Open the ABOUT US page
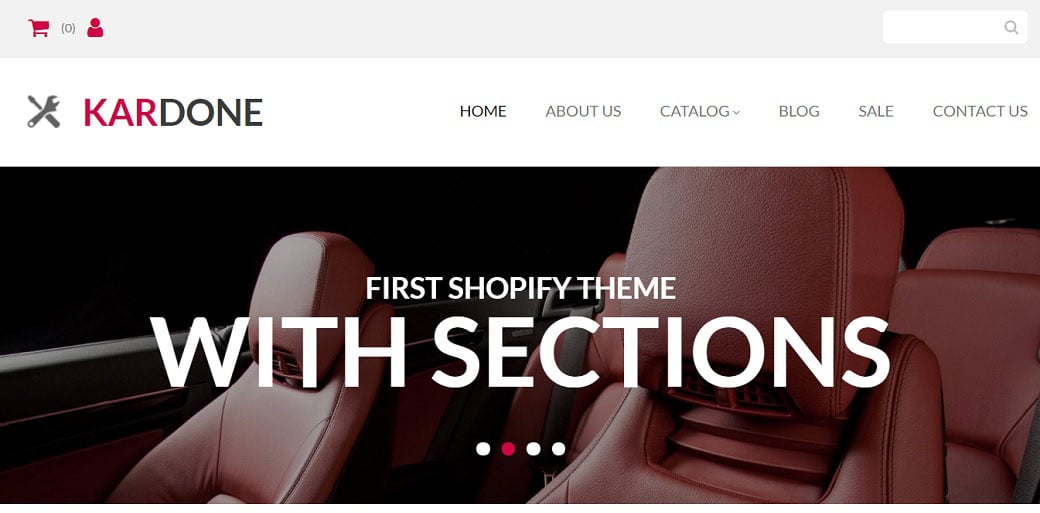Image resolution: width=1040 pixels, height=513 pixels. pos(583,111)
